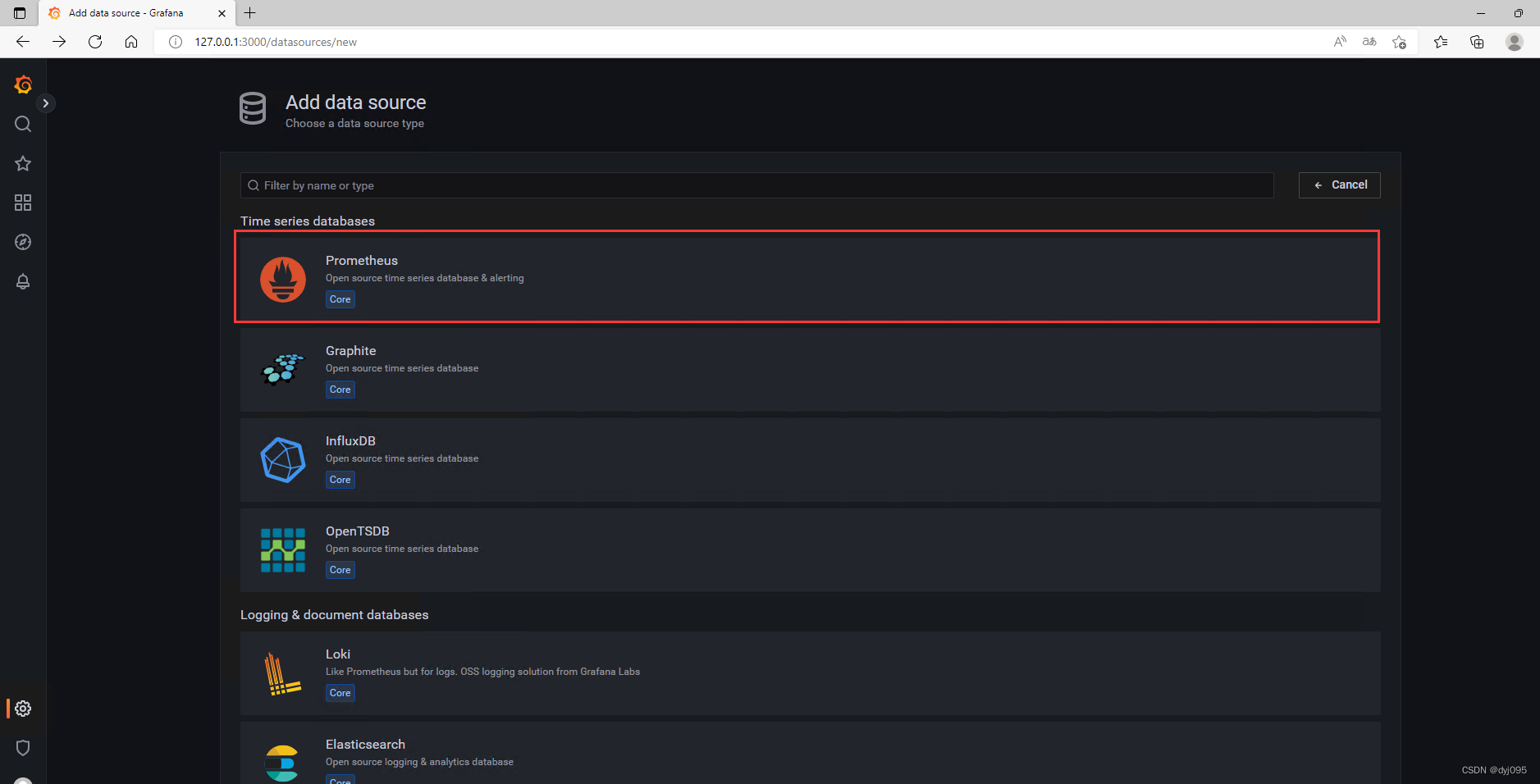
Task: Open the browser home page icon
Action: [131, 42]
